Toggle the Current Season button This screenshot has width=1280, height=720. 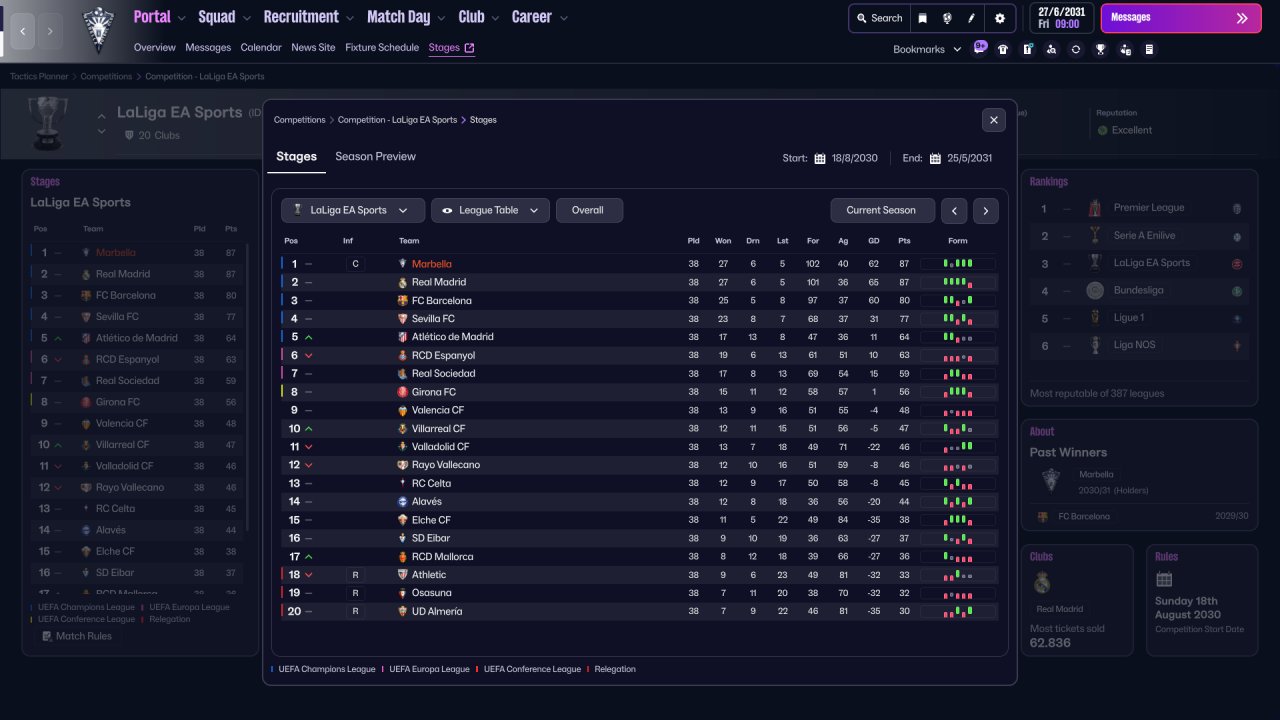pos(882,210)
